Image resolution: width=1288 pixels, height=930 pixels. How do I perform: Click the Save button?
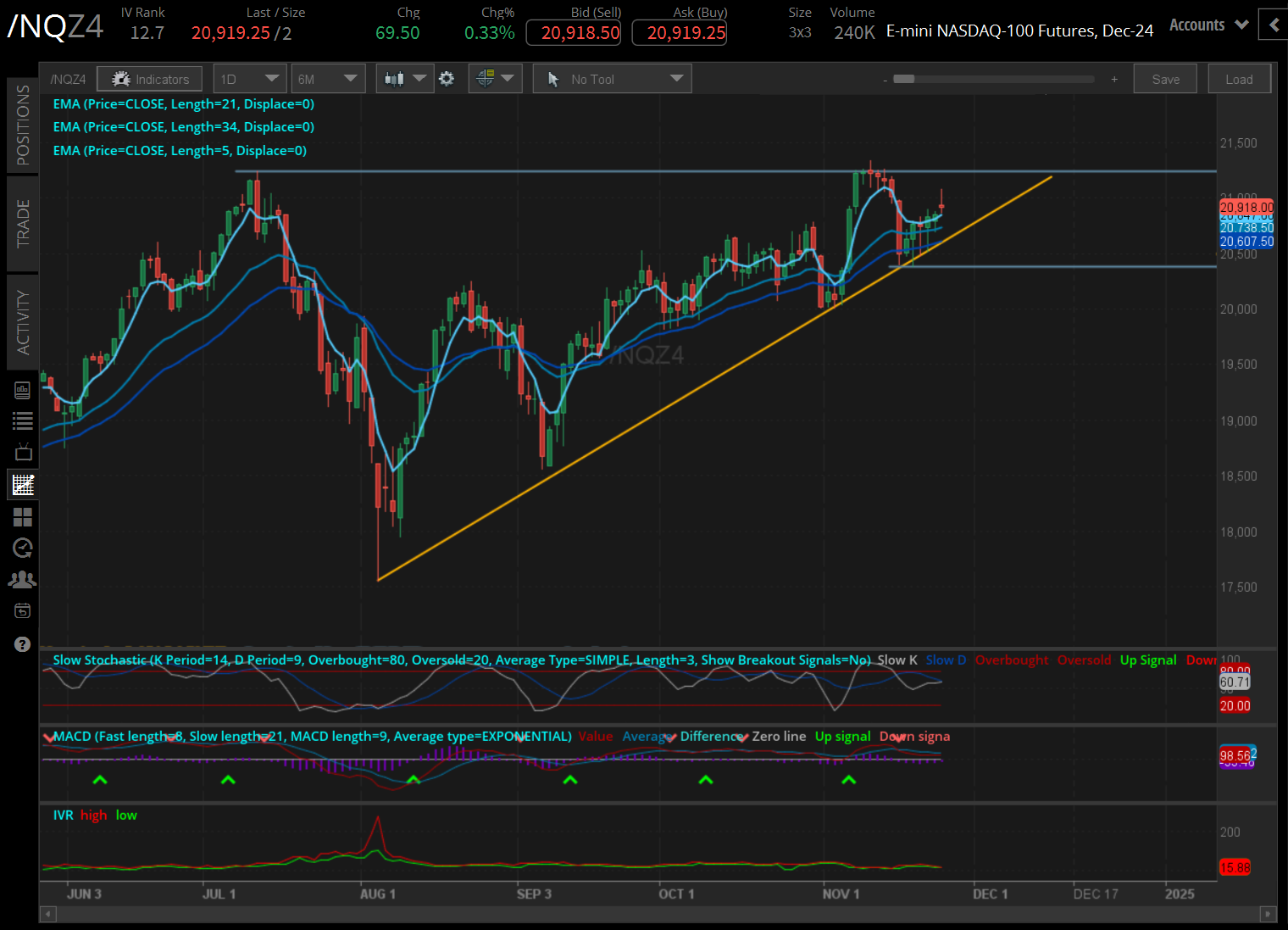[1165, 78]
